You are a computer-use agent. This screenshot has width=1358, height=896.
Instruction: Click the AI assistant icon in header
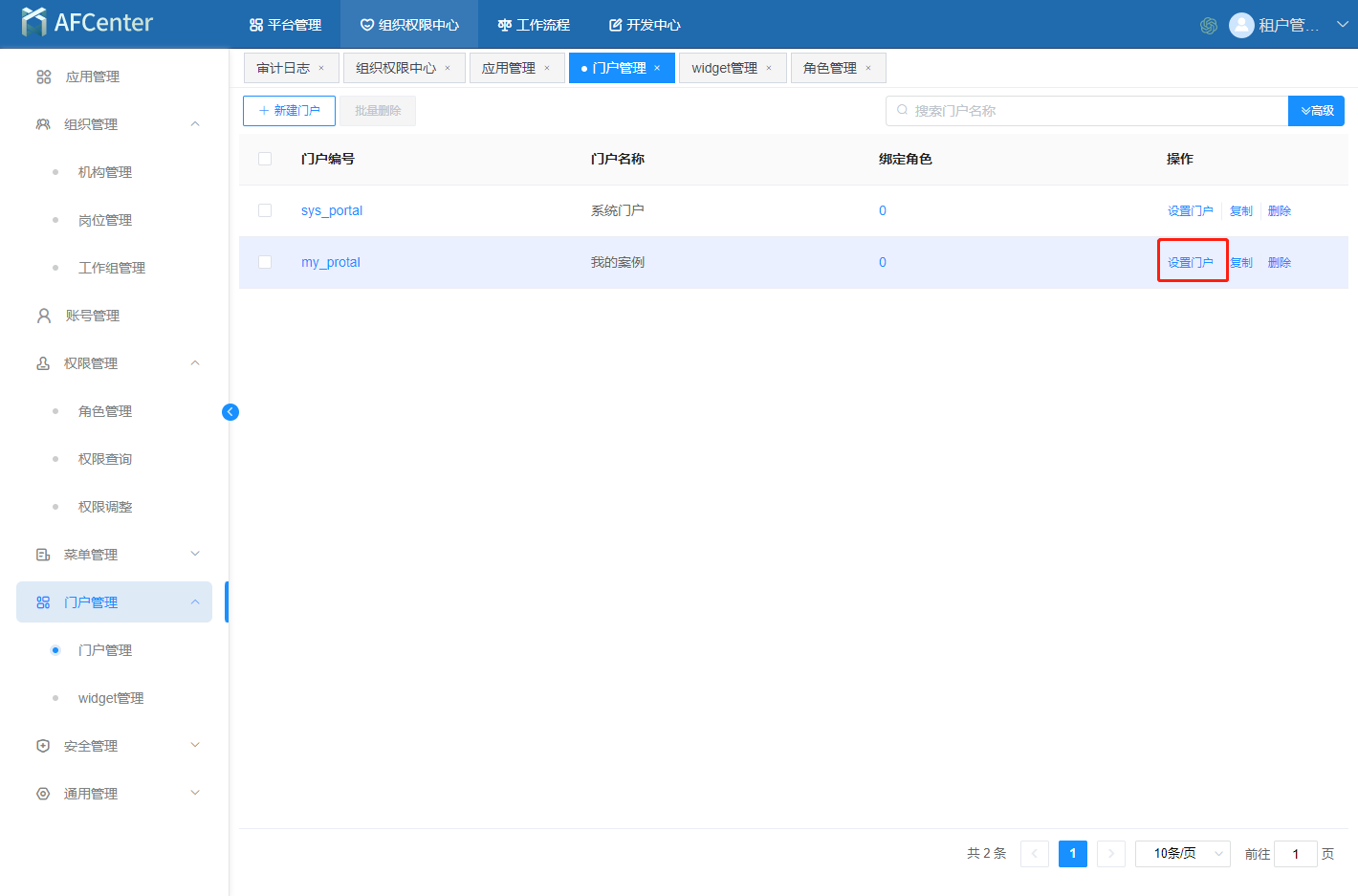point(1209,26)
